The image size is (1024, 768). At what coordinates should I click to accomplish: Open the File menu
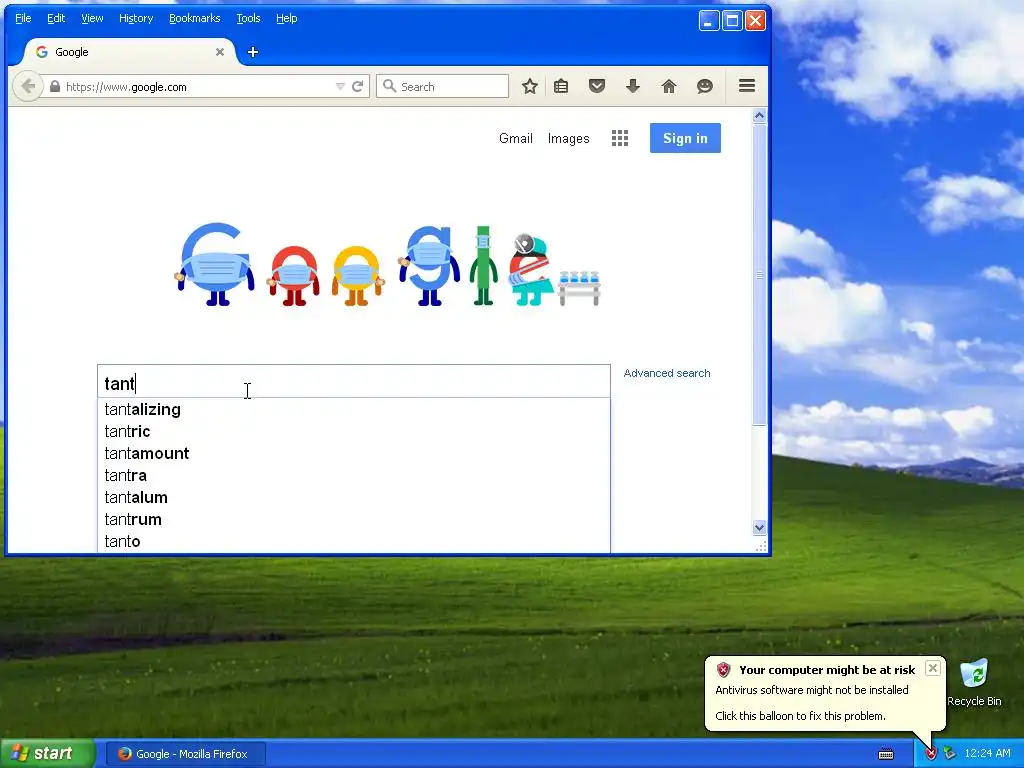click(23, 18)
